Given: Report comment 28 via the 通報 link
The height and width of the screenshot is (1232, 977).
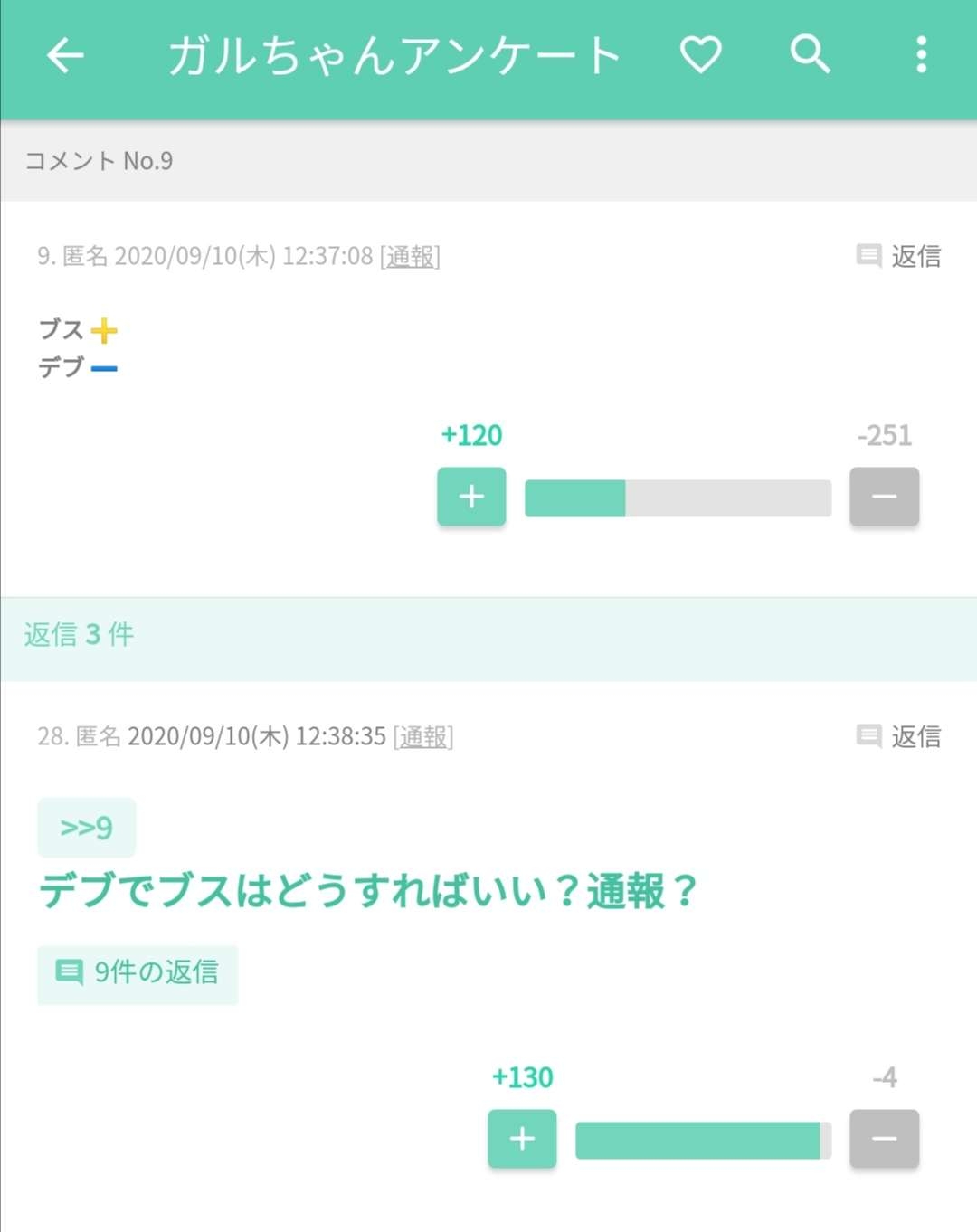Looking at the screenshot, I should (x=423, y=737).
